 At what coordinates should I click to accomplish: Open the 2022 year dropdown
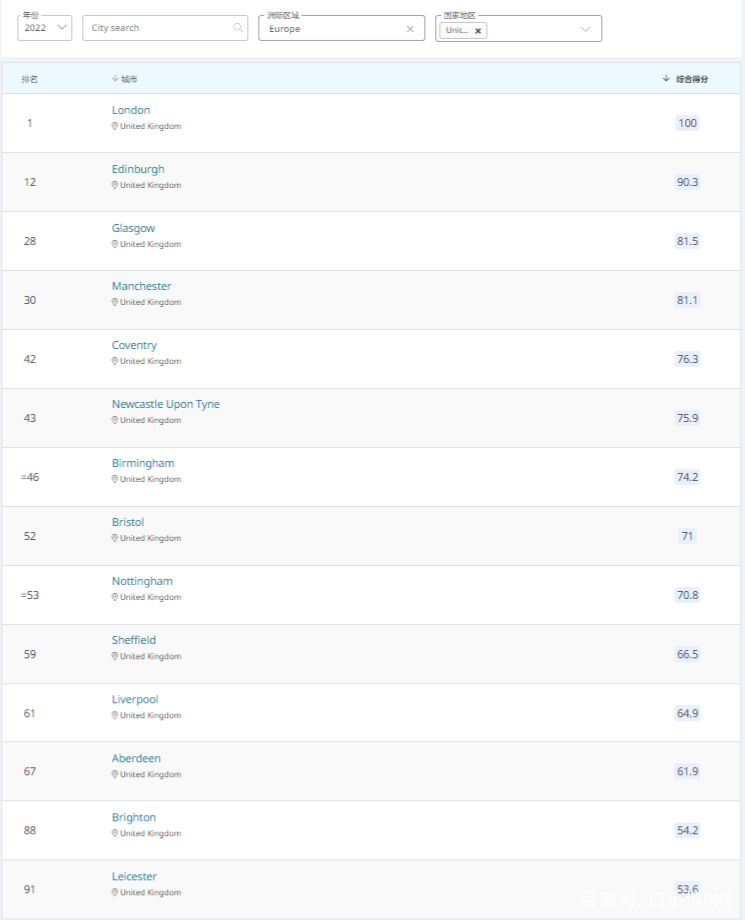(44, 28)
